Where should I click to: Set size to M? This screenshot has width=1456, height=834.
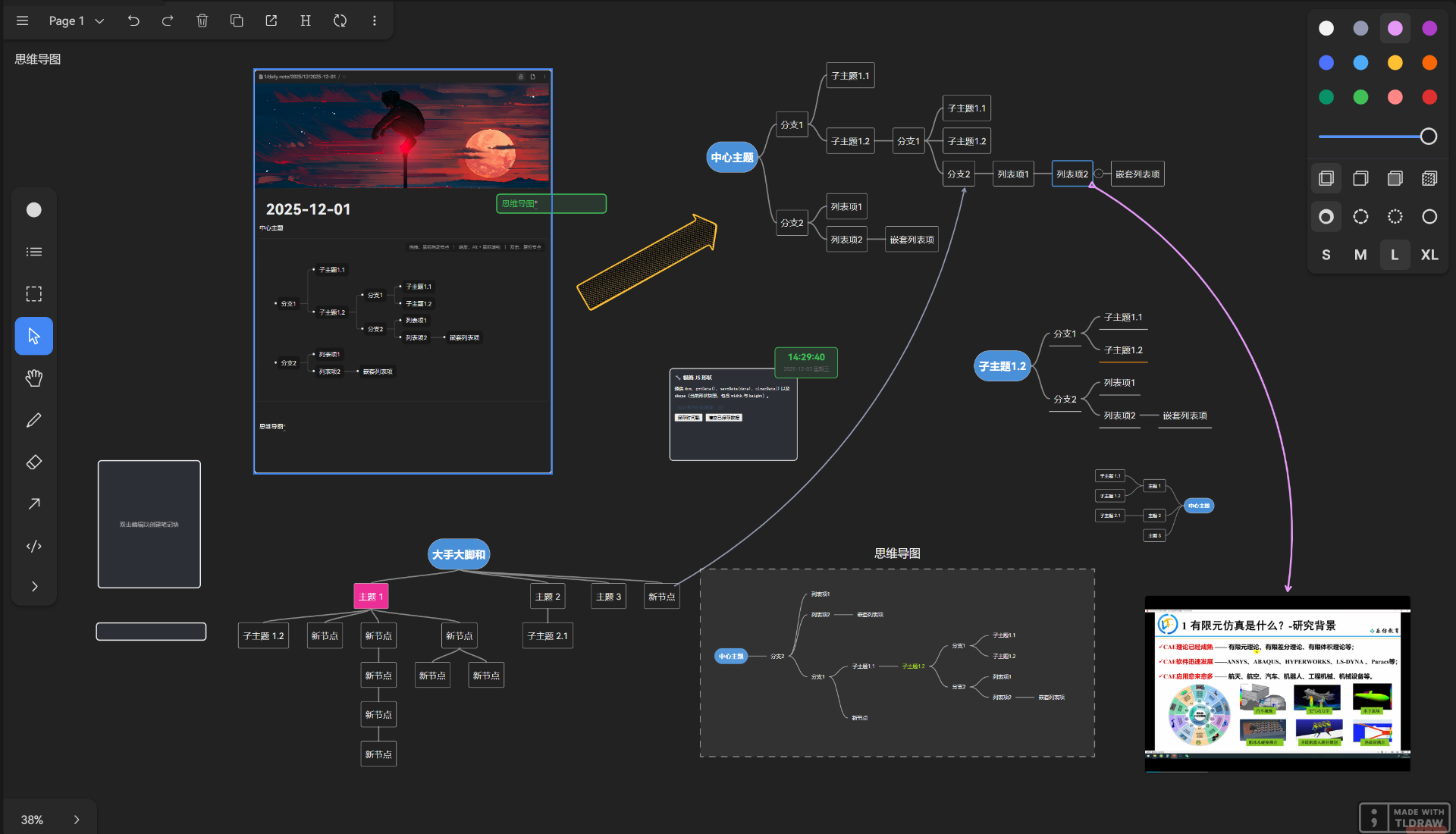pos(1360,255)
